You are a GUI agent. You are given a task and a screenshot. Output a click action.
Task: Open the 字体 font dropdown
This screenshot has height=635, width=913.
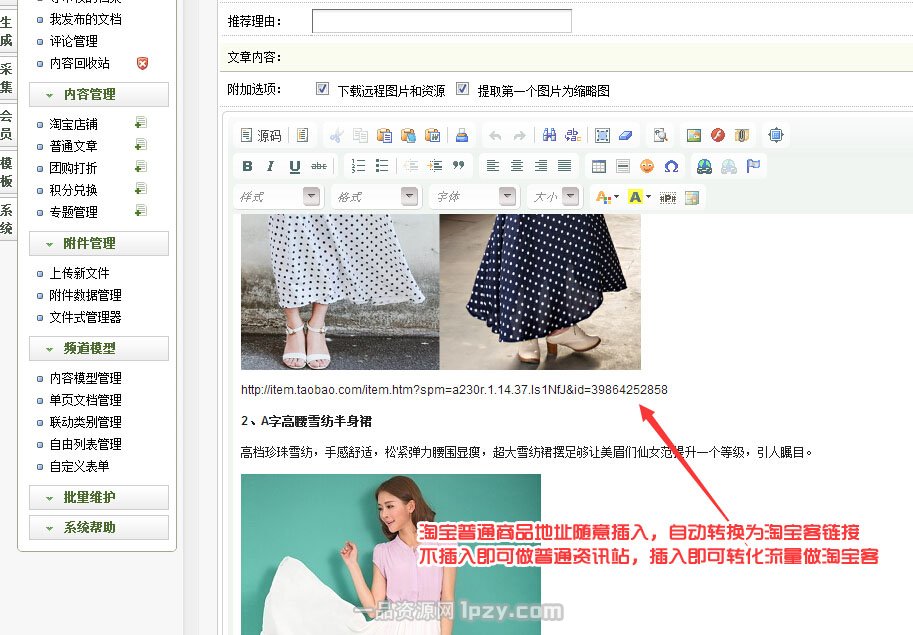pos(473,197)
